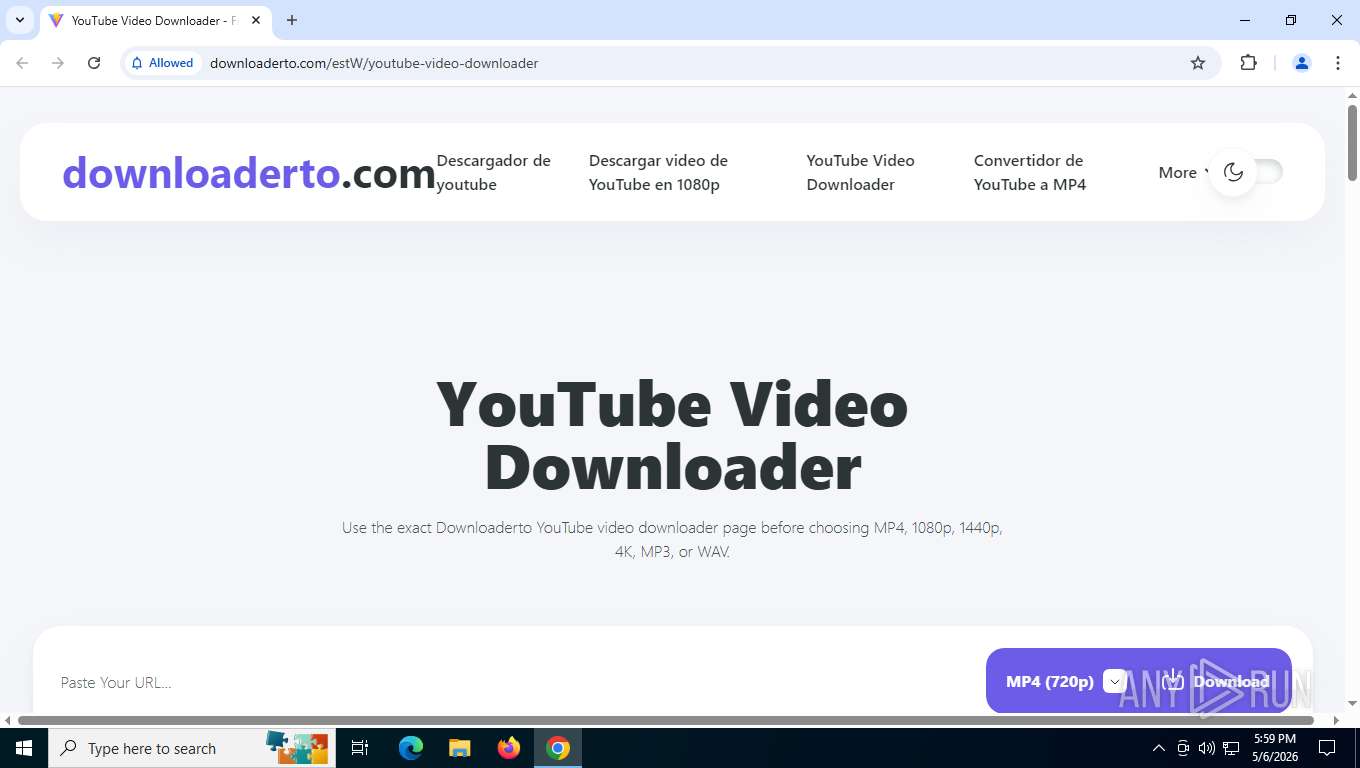
Task: Open Task View on taskbar
Action: coord(360,748)
